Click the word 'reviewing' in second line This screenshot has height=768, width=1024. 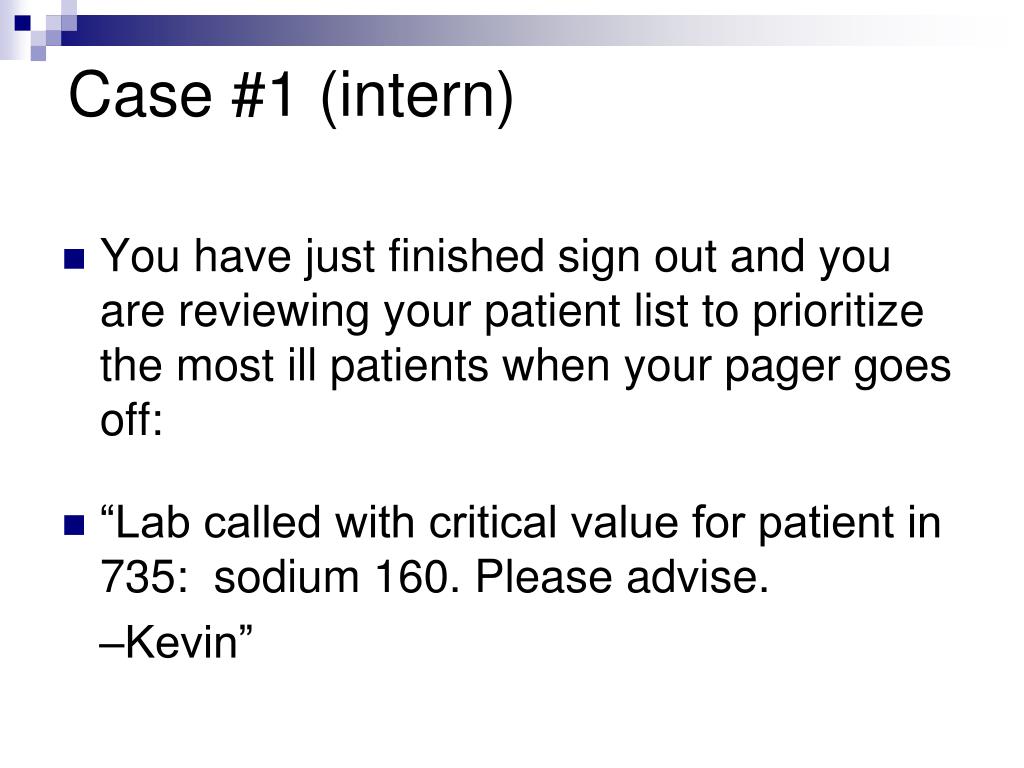point(274,313)
